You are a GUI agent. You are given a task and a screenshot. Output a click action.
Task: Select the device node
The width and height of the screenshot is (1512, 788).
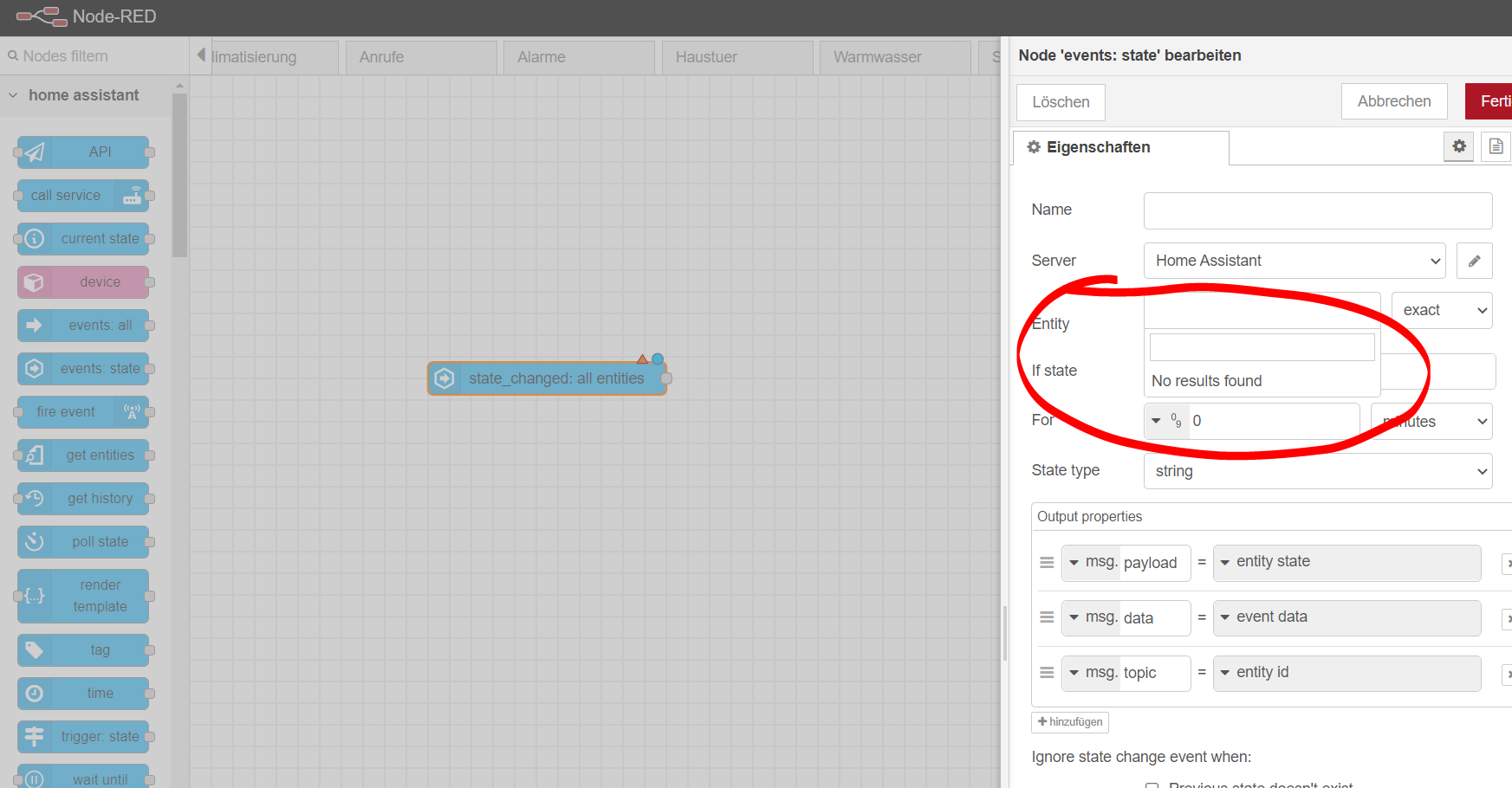point(82,281)
